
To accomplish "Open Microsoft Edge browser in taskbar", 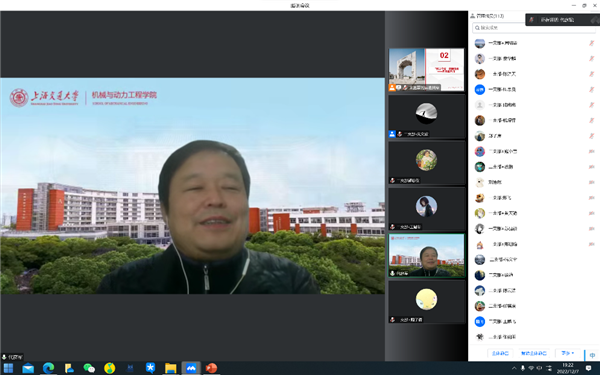I will (x=49, y=368).
